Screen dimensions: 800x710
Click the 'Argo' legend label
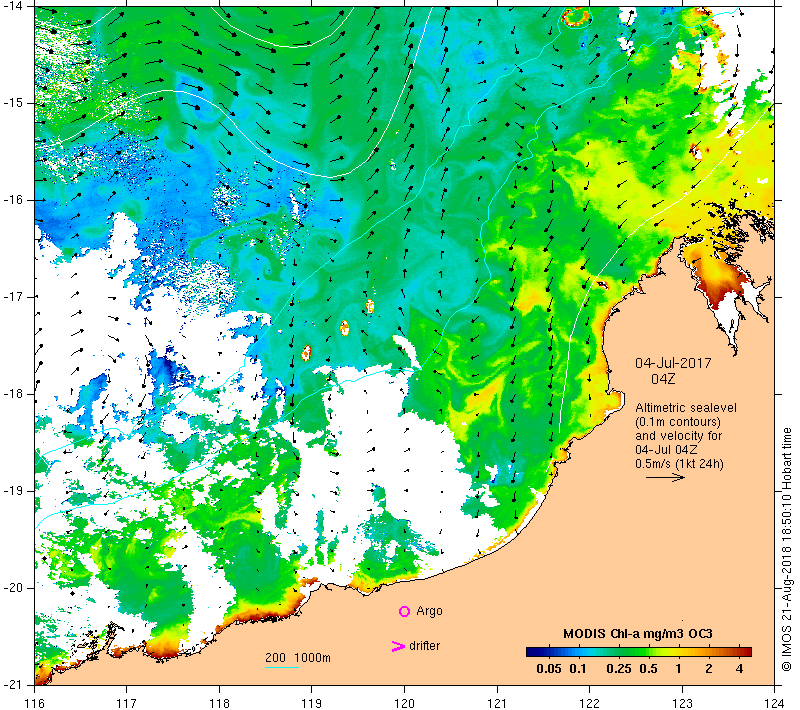coord(429,611)
